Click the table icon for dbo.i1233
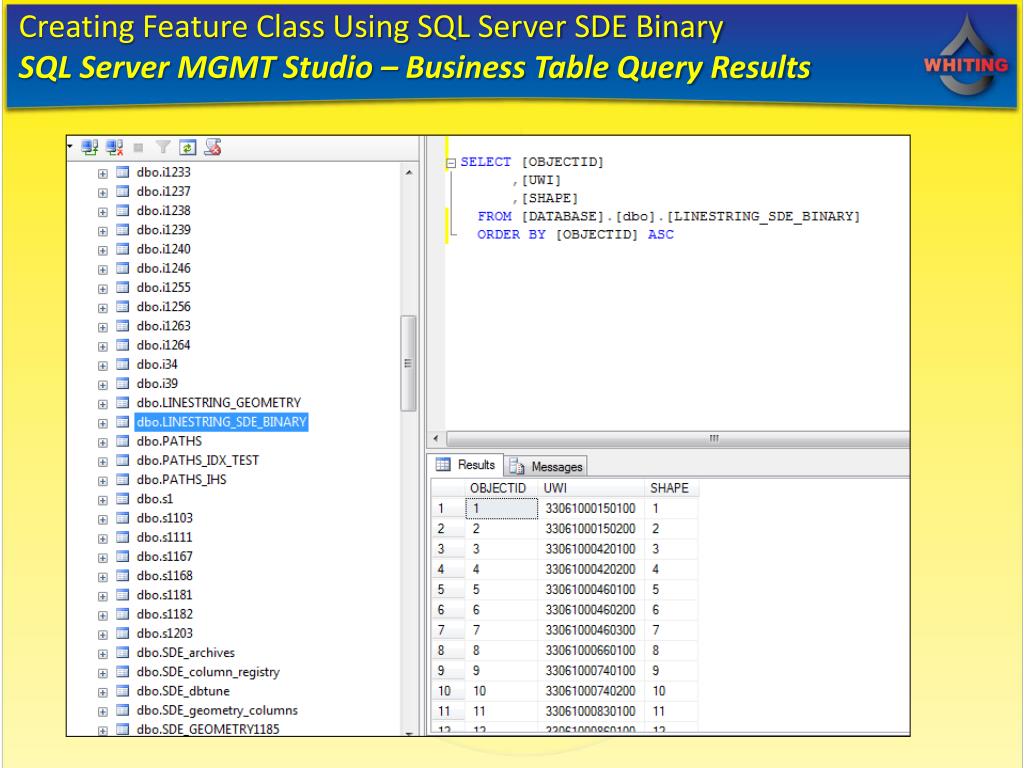The image size is (1024, 768). click(122, 172)
